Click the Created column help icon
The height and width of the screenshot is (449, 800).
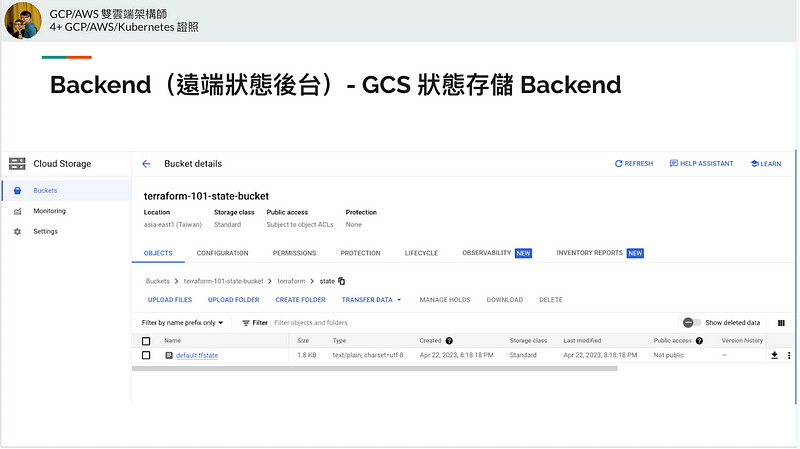pos(449,341)
